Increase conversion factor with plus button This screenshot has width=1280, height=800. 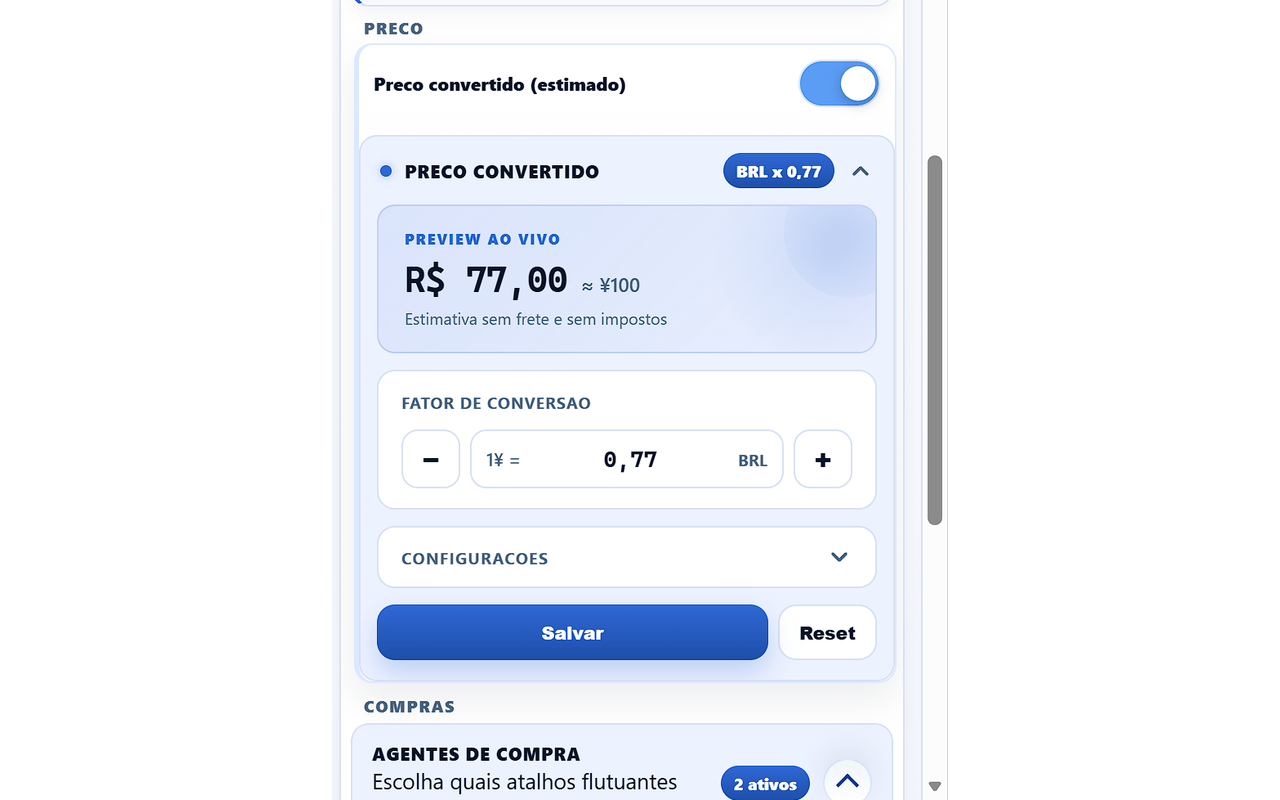(822, 459)
